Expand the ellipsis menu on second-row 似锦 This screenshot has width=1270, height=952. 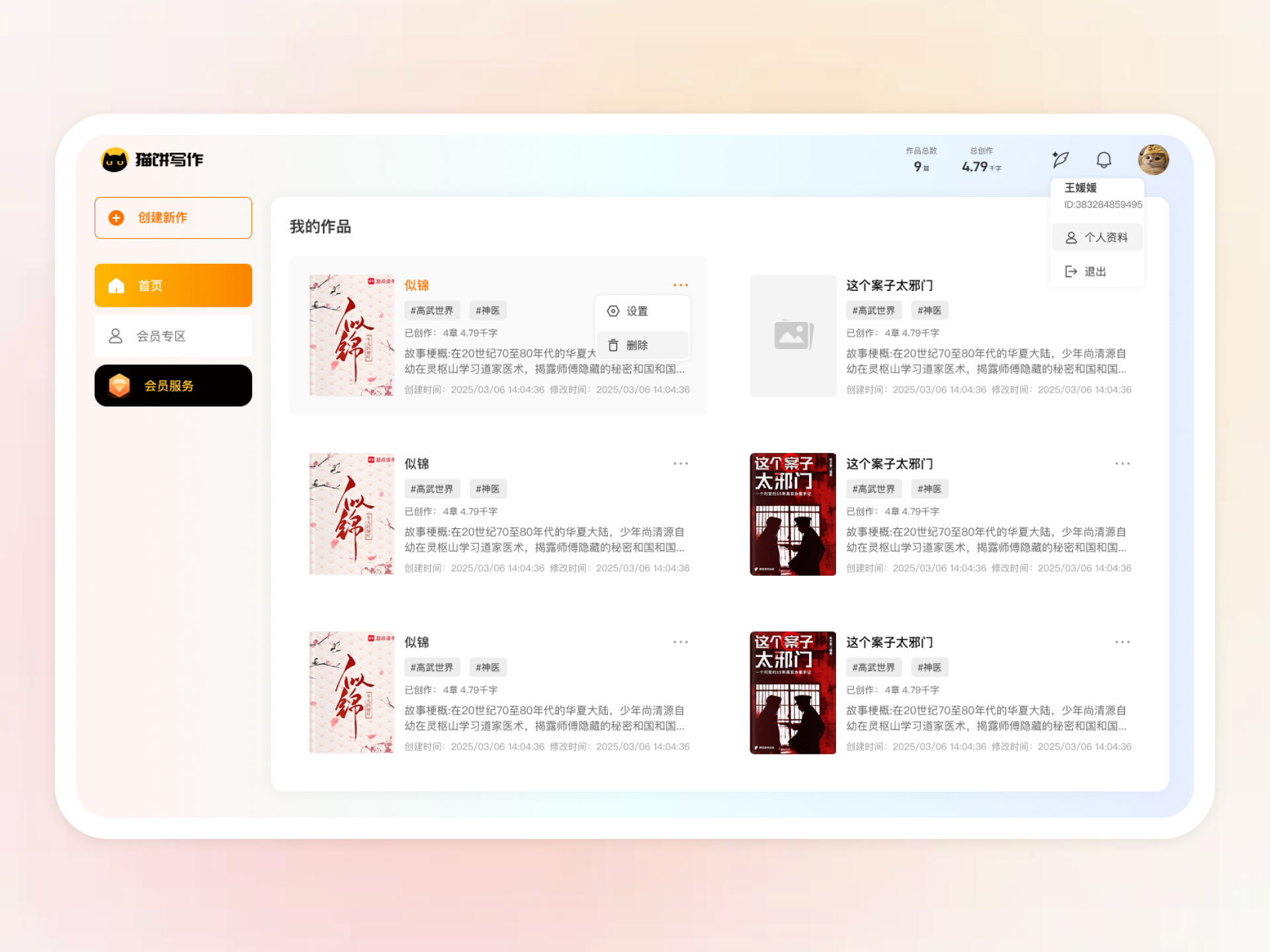click(680, 463)
